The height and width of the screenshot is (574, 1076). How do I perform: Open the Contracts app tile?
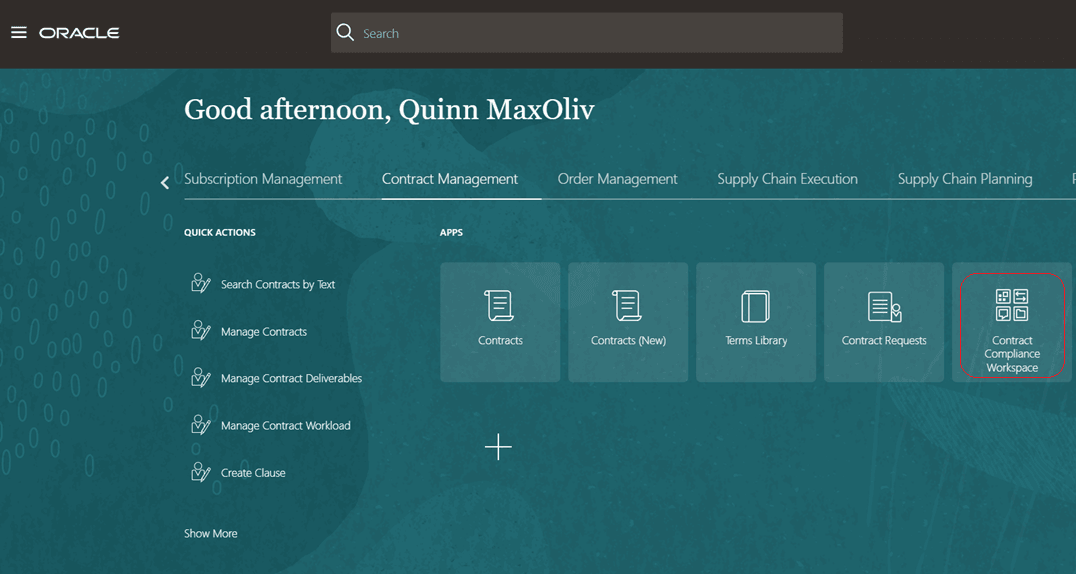pos(500,322)
